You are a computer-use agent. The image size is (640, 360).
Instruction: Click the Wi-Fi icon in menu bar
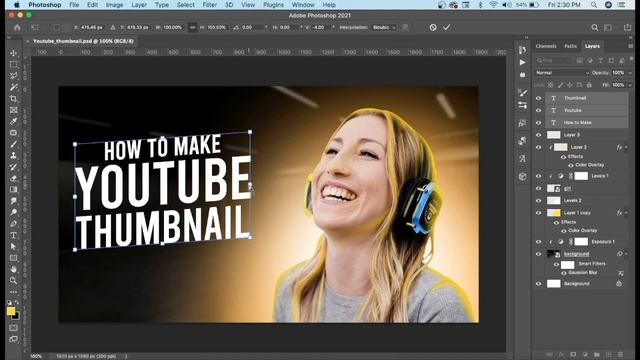pyautogui.click(x=493, y=5)
